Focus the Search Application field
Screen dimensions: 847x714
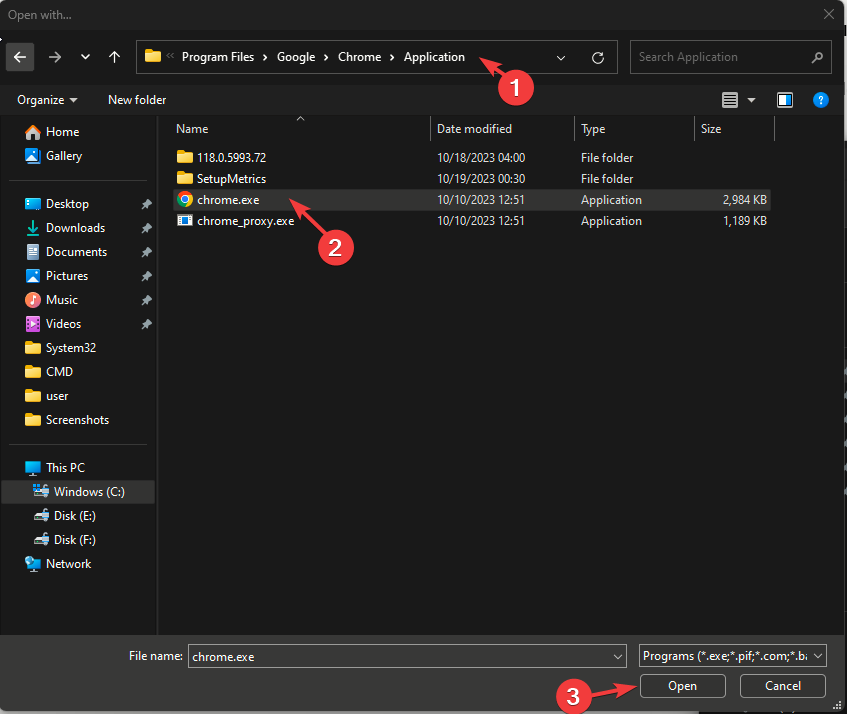(730, 57)
